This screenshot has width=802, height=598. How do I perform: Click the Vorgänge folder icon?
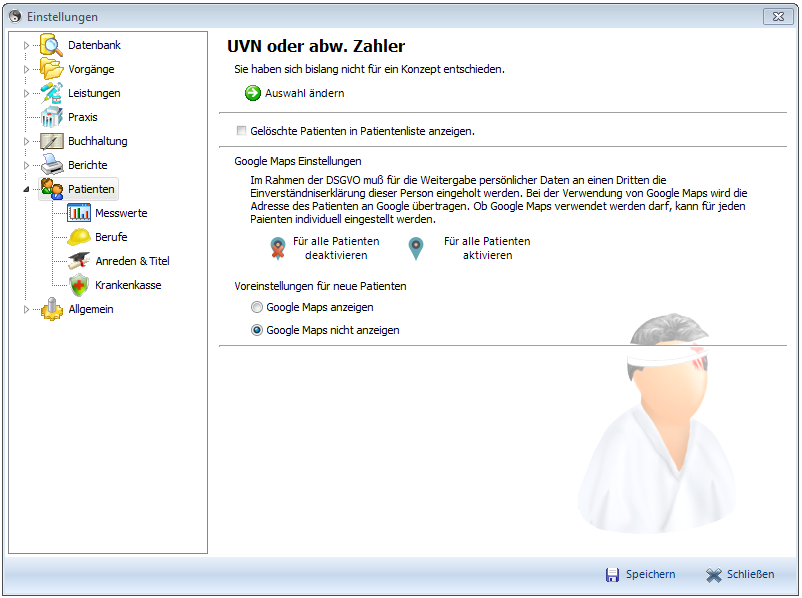tap(52, 69)
